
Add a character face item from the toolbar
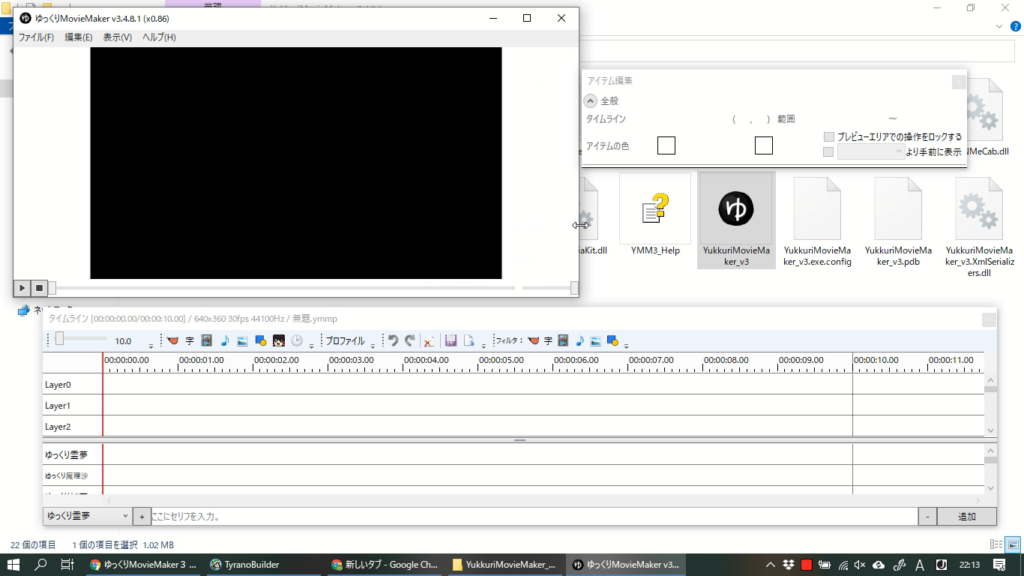pyautogui.click(x=279, y=341)
